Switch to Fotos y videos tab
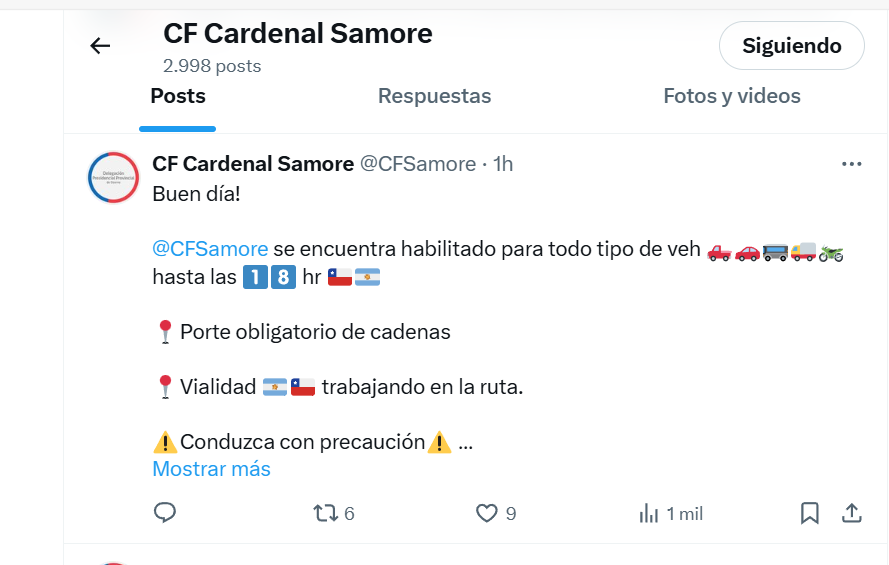Viewport: 889px width, 565px height. coord(732,96)
